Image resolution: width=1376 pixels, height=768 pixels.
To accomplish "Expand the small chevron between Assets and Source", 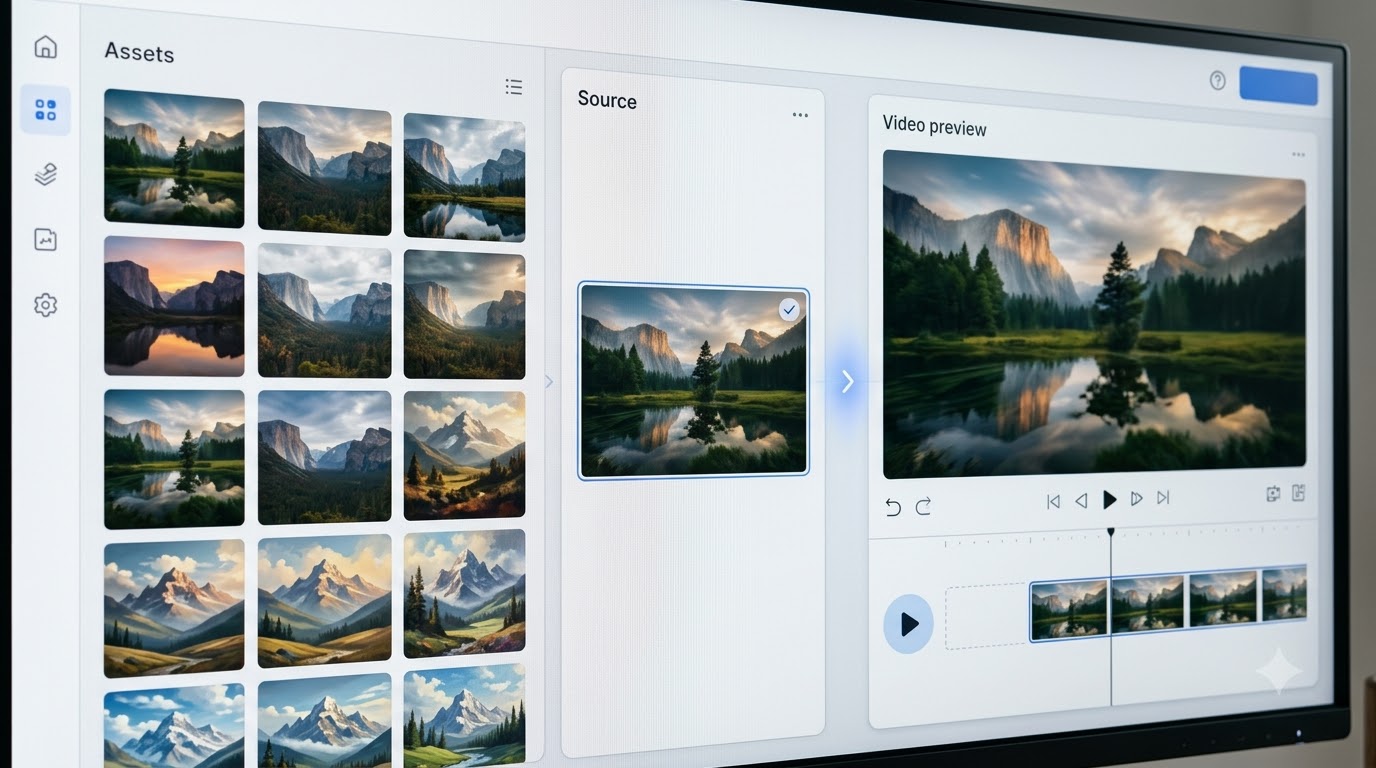I will pyautogui.click(x=548, y=381).
